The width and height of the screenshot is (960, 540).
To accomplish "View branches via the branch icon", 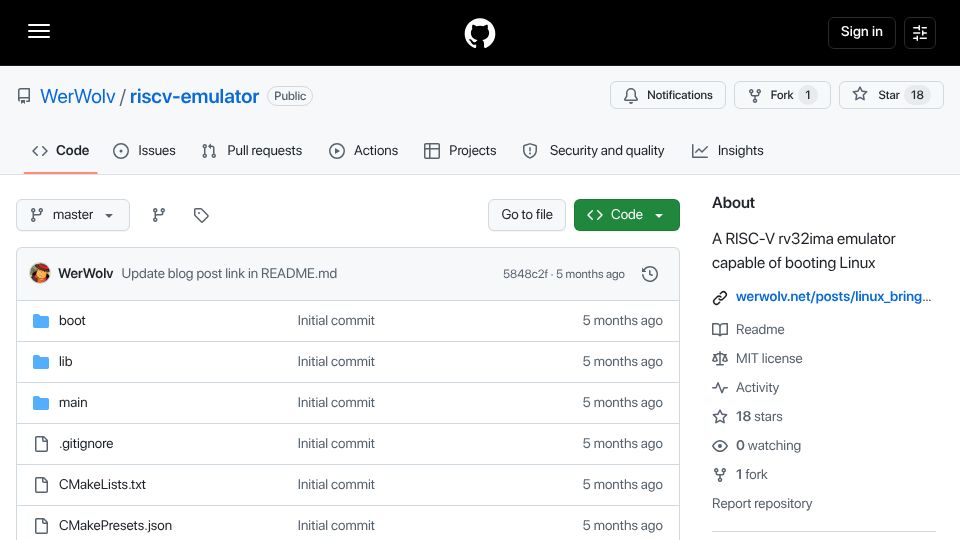I will 159,215.
